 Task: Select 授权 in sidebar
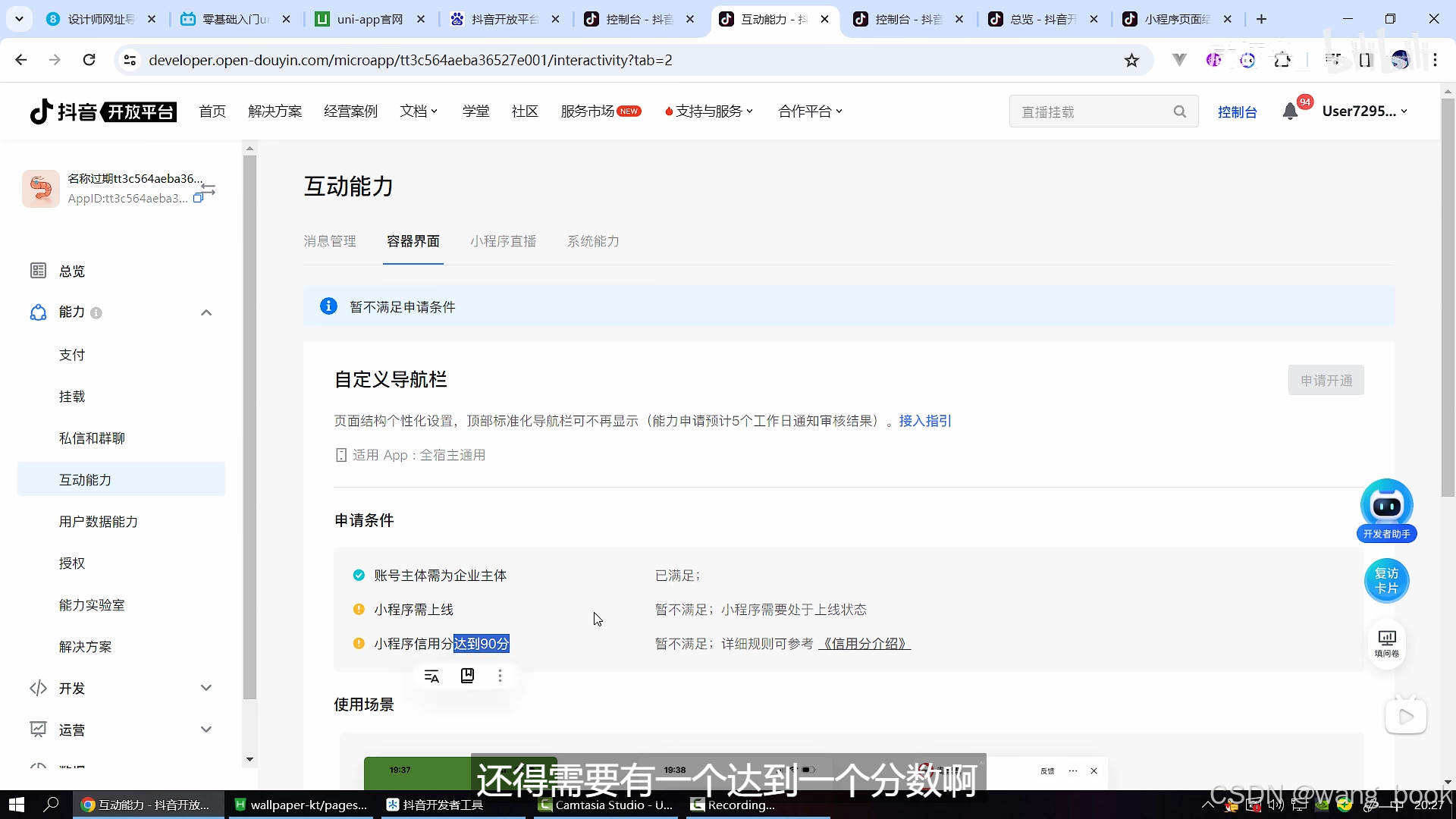pos(72,563)
